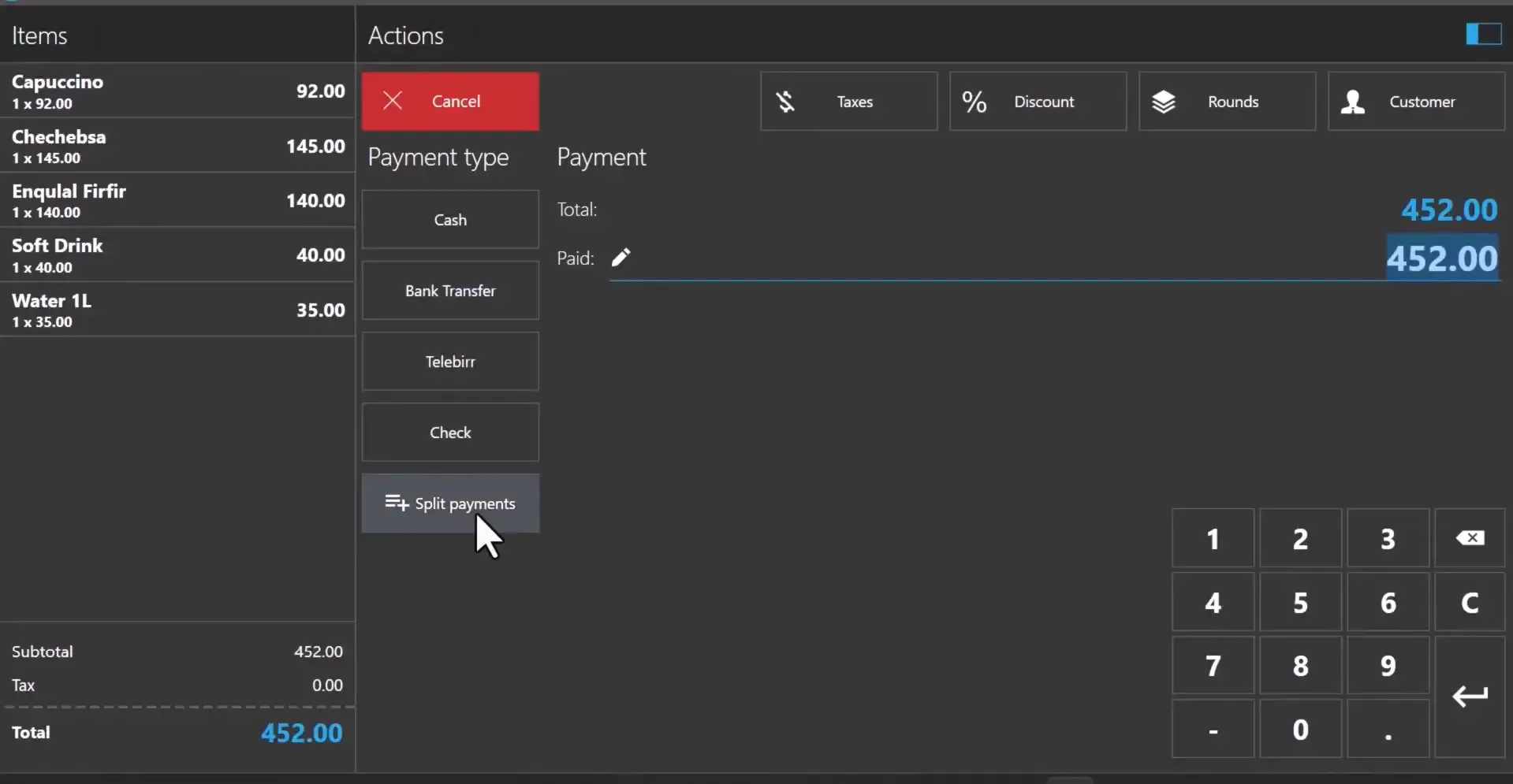Click the Rounds button
The height and width of the screenshot is (784, 1513).
pyautogui.click(x=1227, y=101)
